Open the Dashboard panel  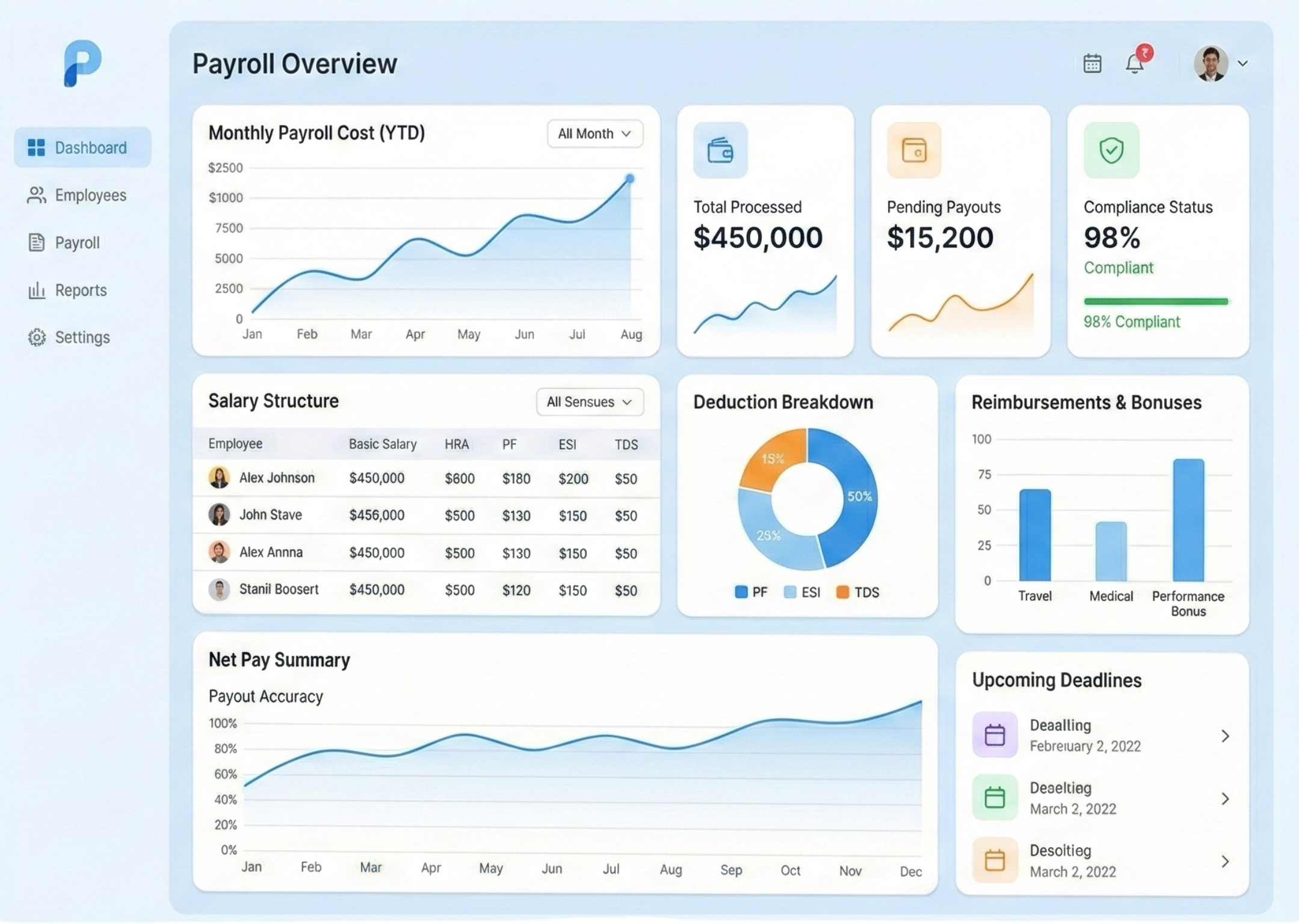tap(82, 147)
